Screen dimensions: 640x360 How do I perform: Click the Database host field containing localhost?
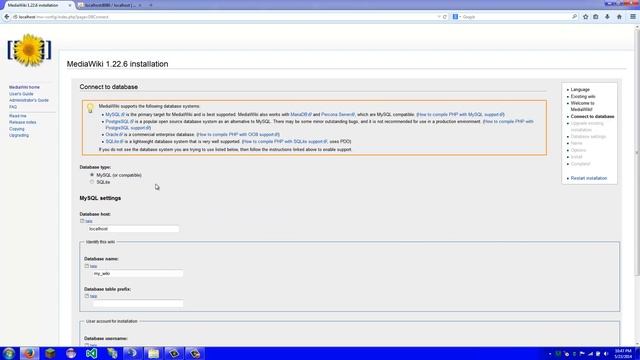tap(133, 229)
